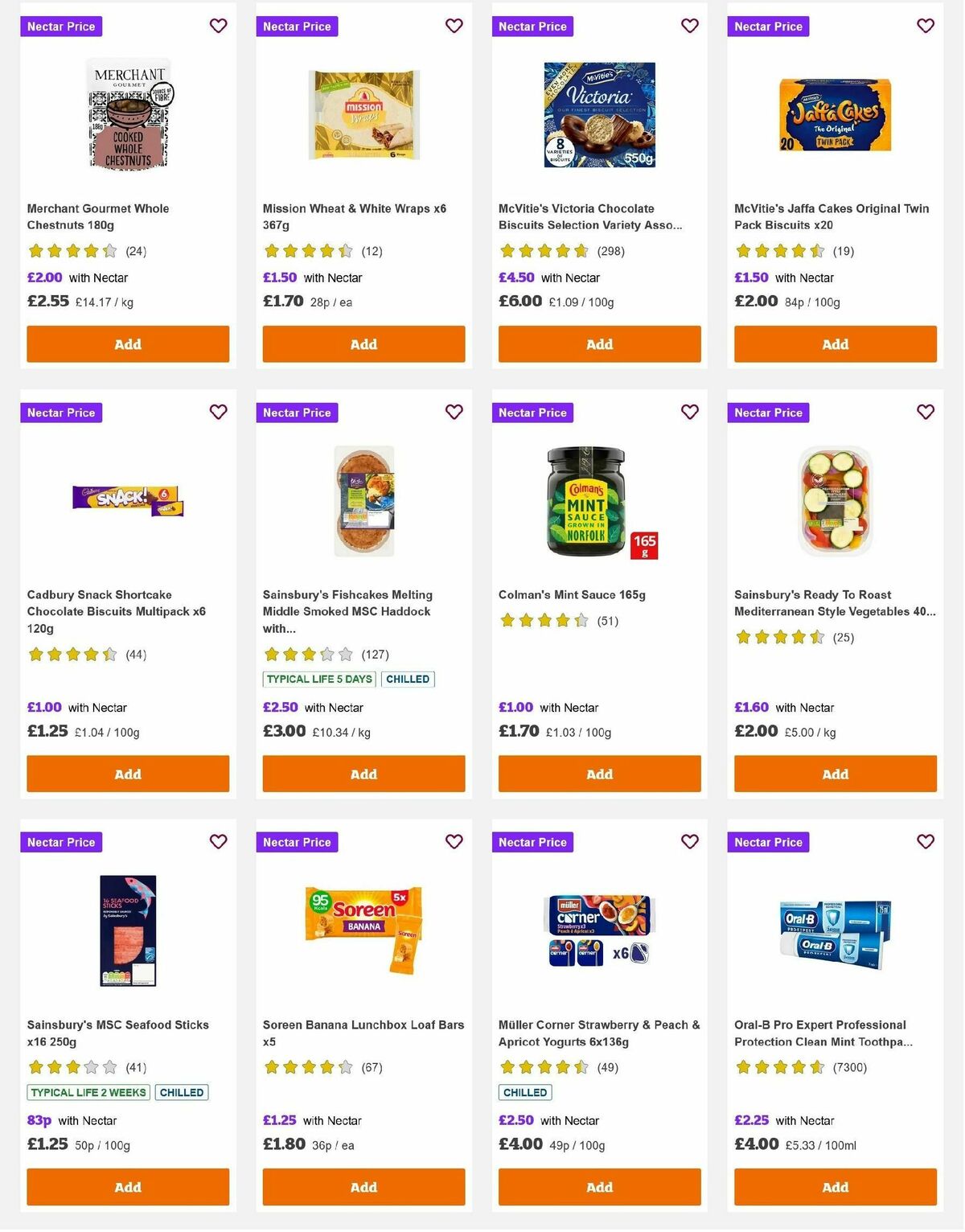Screen dimensions: 965x1232
Task: Click the heart icon on Mission Wheat & White Wraps
Action: pyautogui.click(x=454, y=26)
